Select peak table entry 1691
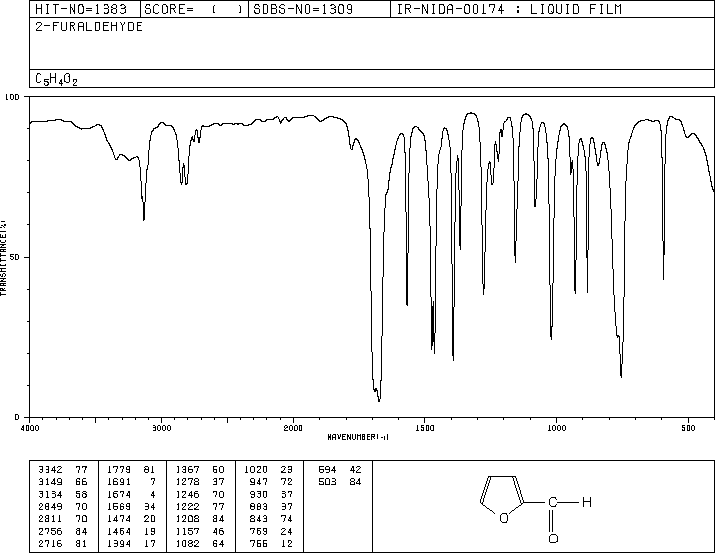The width and height of the screenshot is (715, 553). 119,482
